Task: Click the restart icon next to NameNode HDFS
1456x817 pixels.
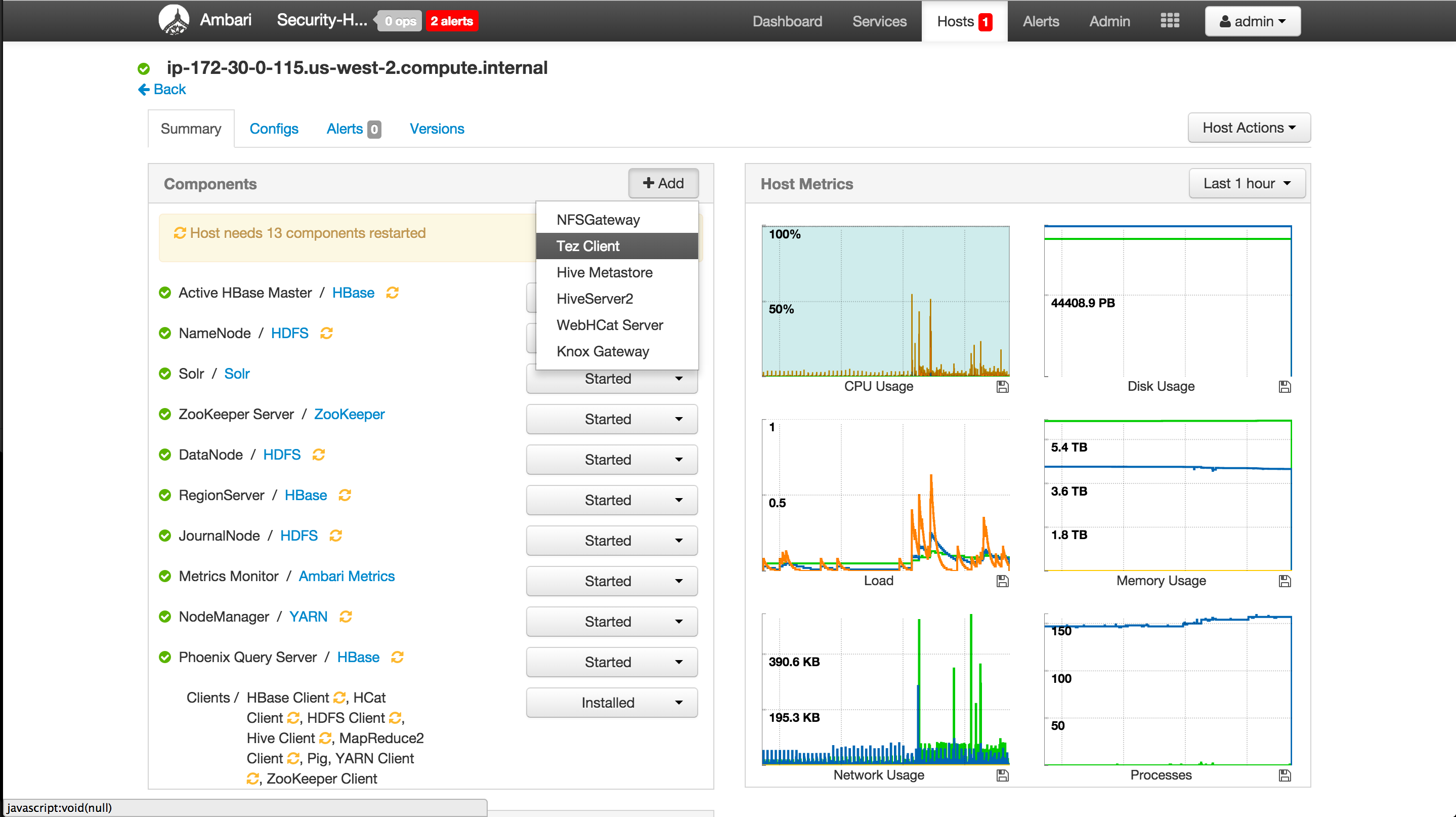Action: pos(326,334)
